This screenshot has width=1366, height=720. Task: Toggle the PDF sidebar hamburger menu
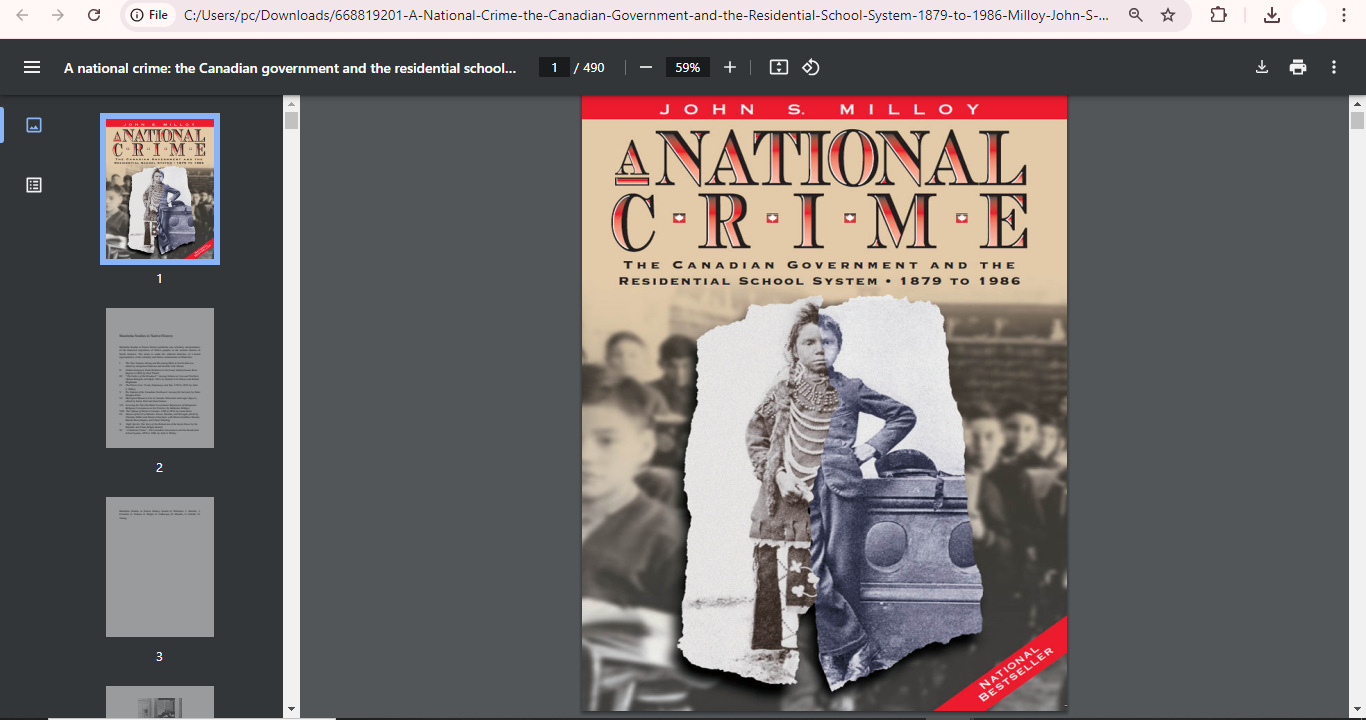tap(32, 67)
